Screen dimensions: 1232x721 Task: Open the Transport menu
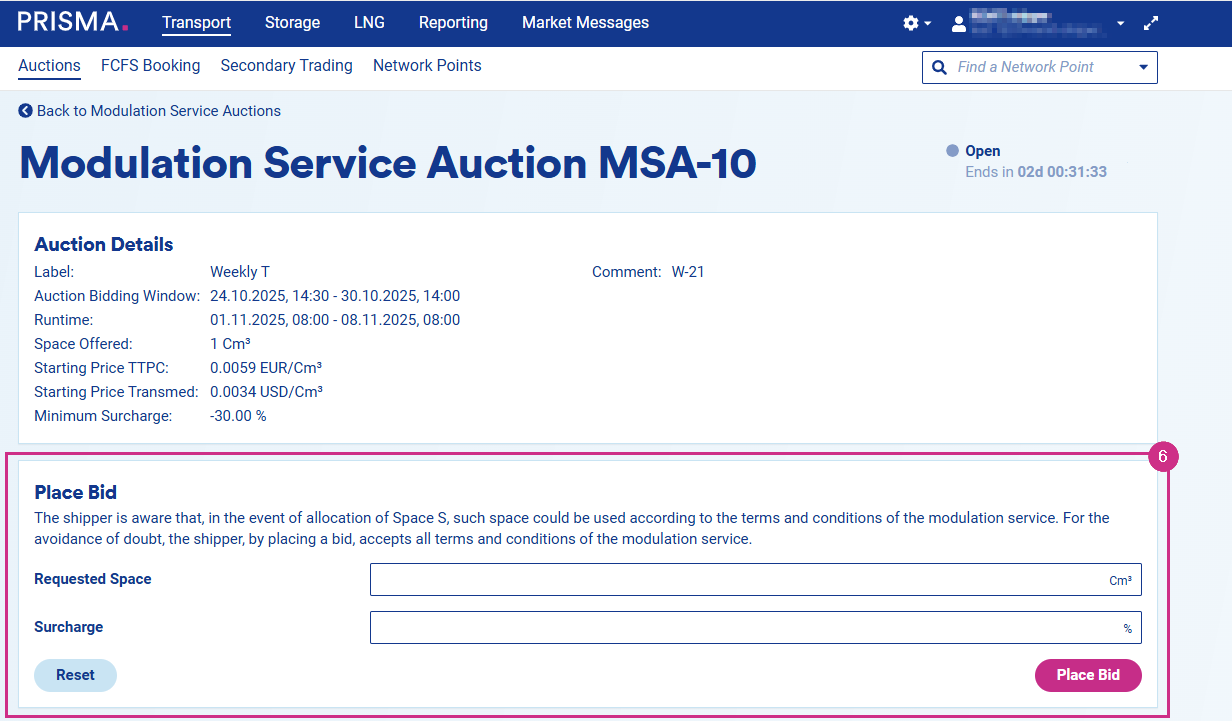coord(196,23)
